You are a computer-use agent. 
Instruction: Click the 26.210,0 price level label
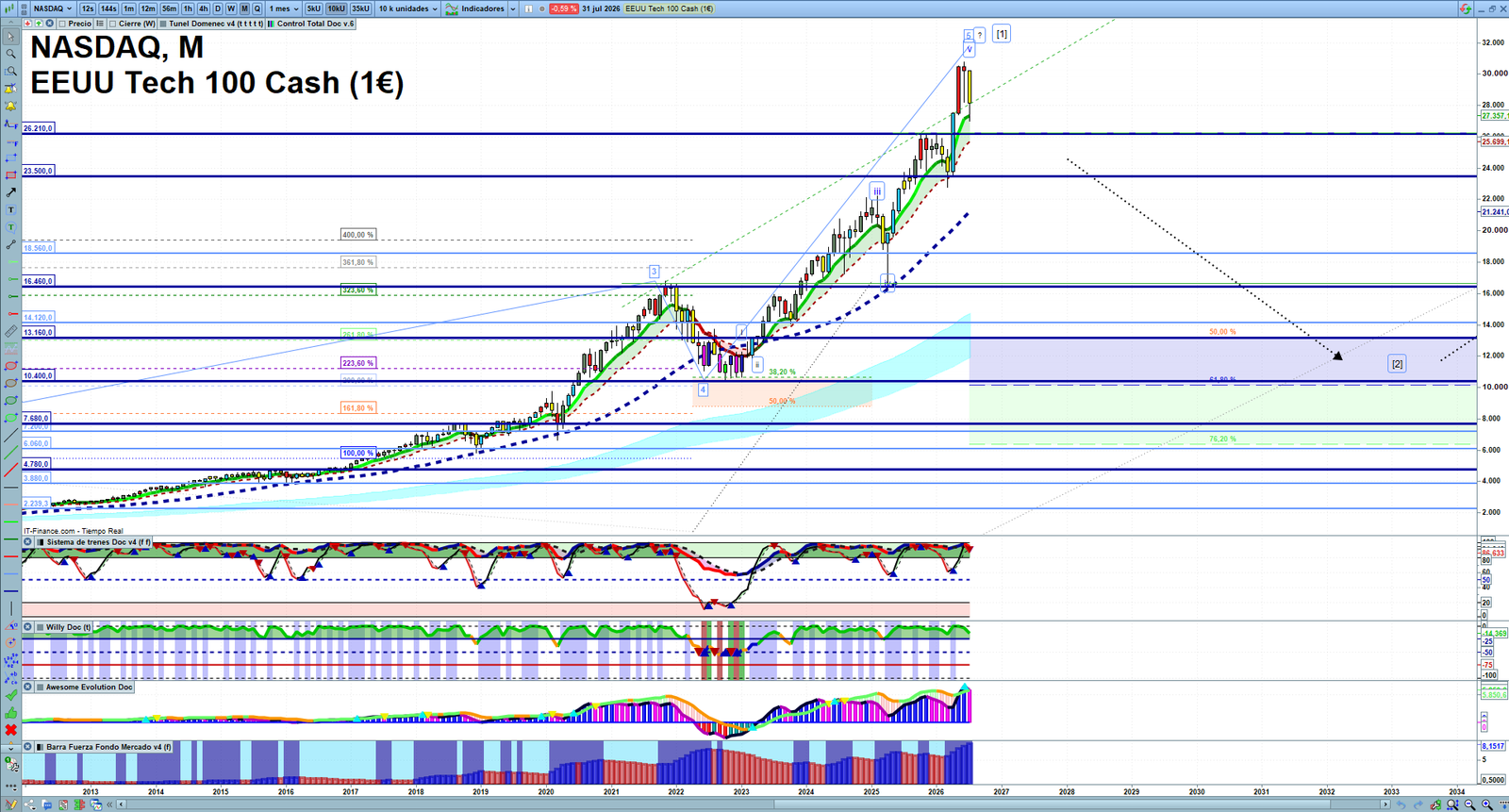click(x=39, y=127)
